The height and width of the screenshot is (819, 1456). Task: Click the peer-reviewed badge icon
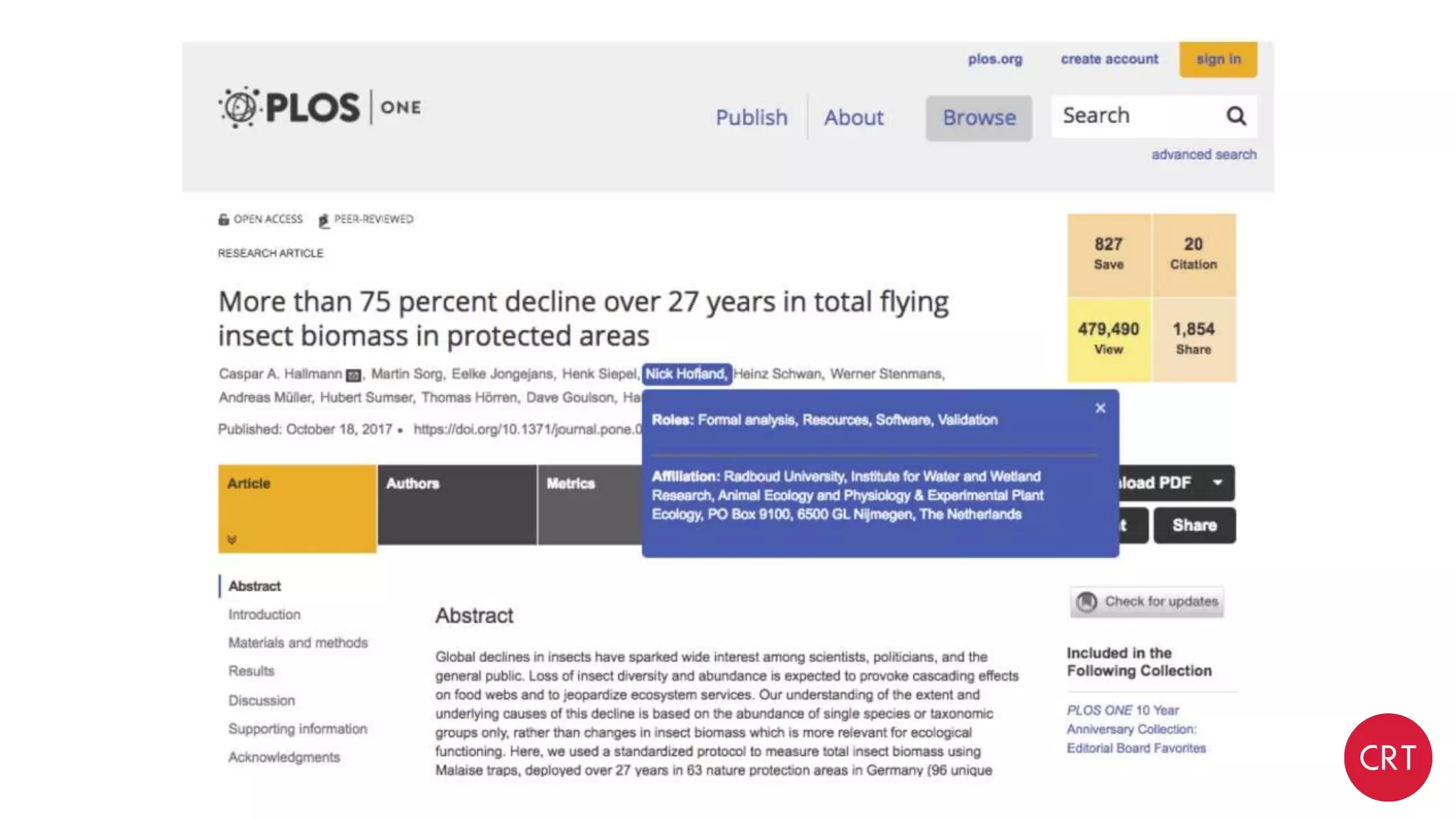(x=323, y=220)
